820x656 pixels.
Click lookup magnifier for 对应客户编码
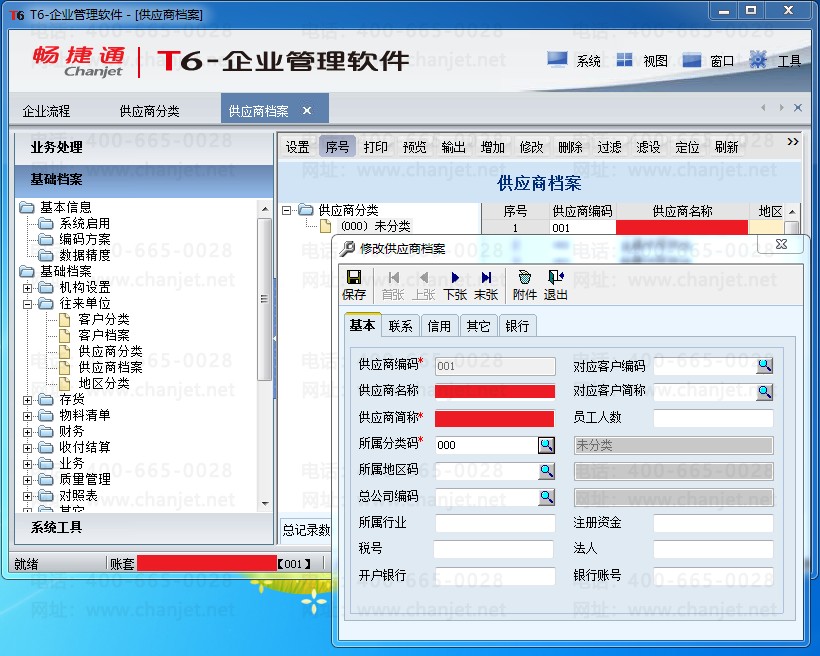tap(765, 365)
